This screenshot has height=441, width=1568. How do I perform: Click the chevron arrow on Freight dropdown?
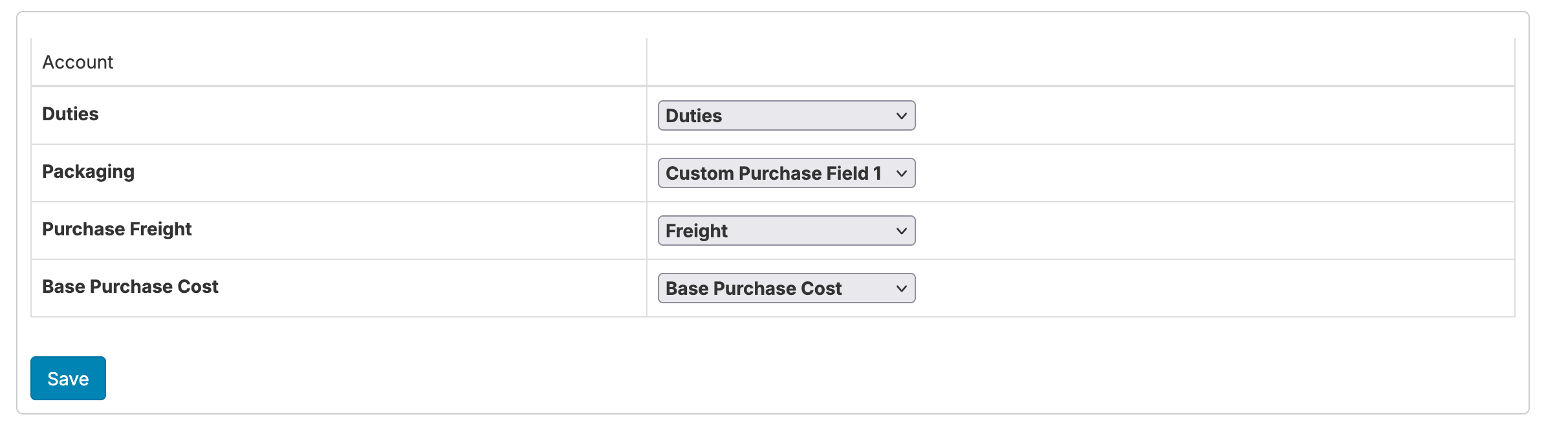[901, 231]
